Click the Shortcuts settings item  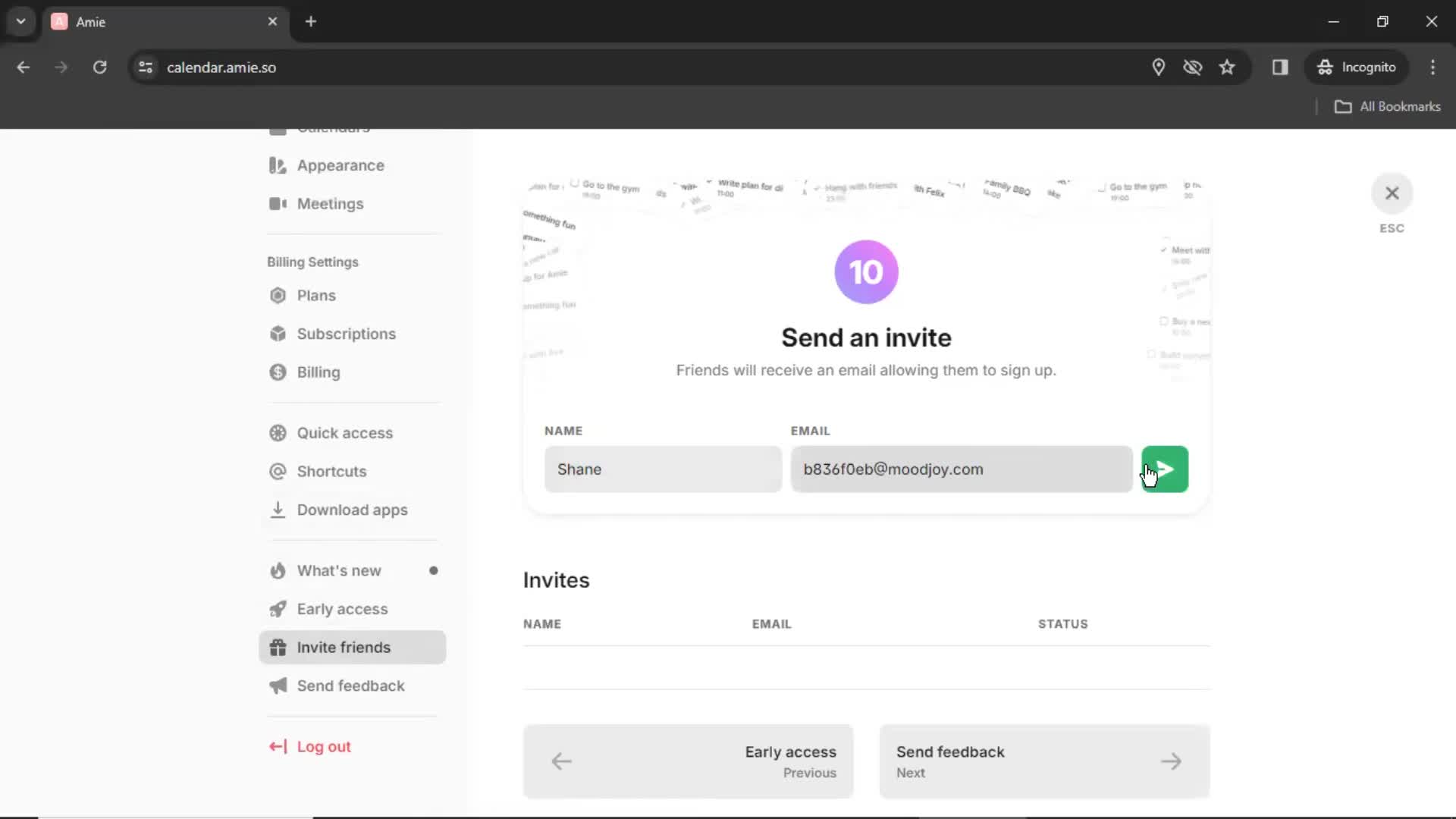(332, 471)
